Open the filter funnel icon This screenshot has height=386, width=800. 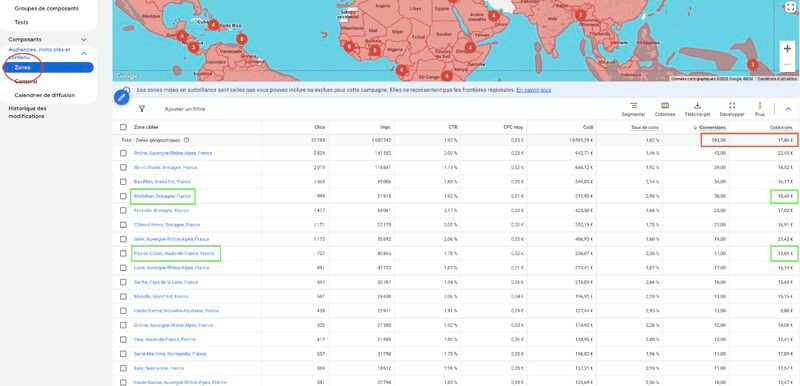point(142,109)
